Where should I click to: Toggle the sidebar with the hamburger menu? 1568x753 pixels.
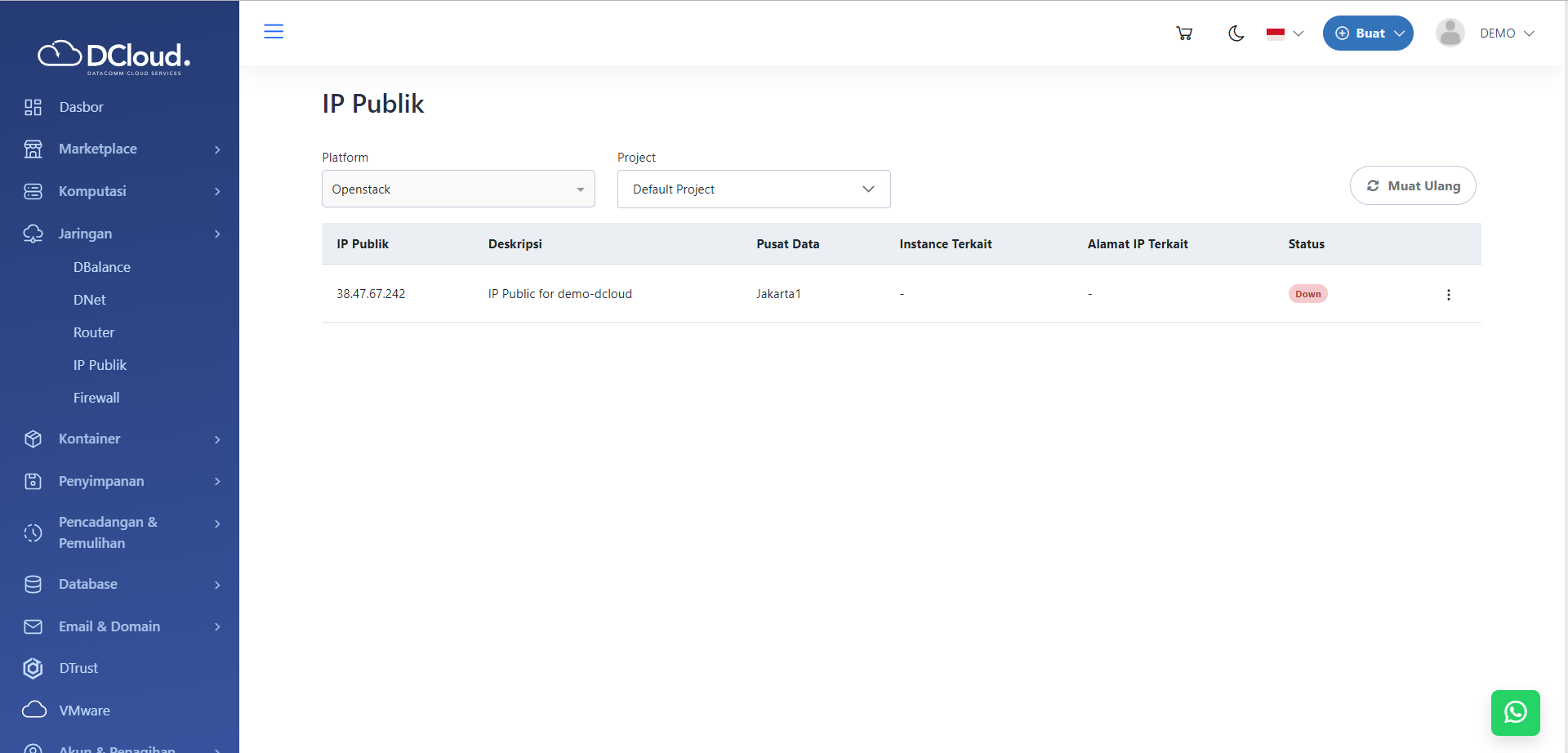point(274,32)
